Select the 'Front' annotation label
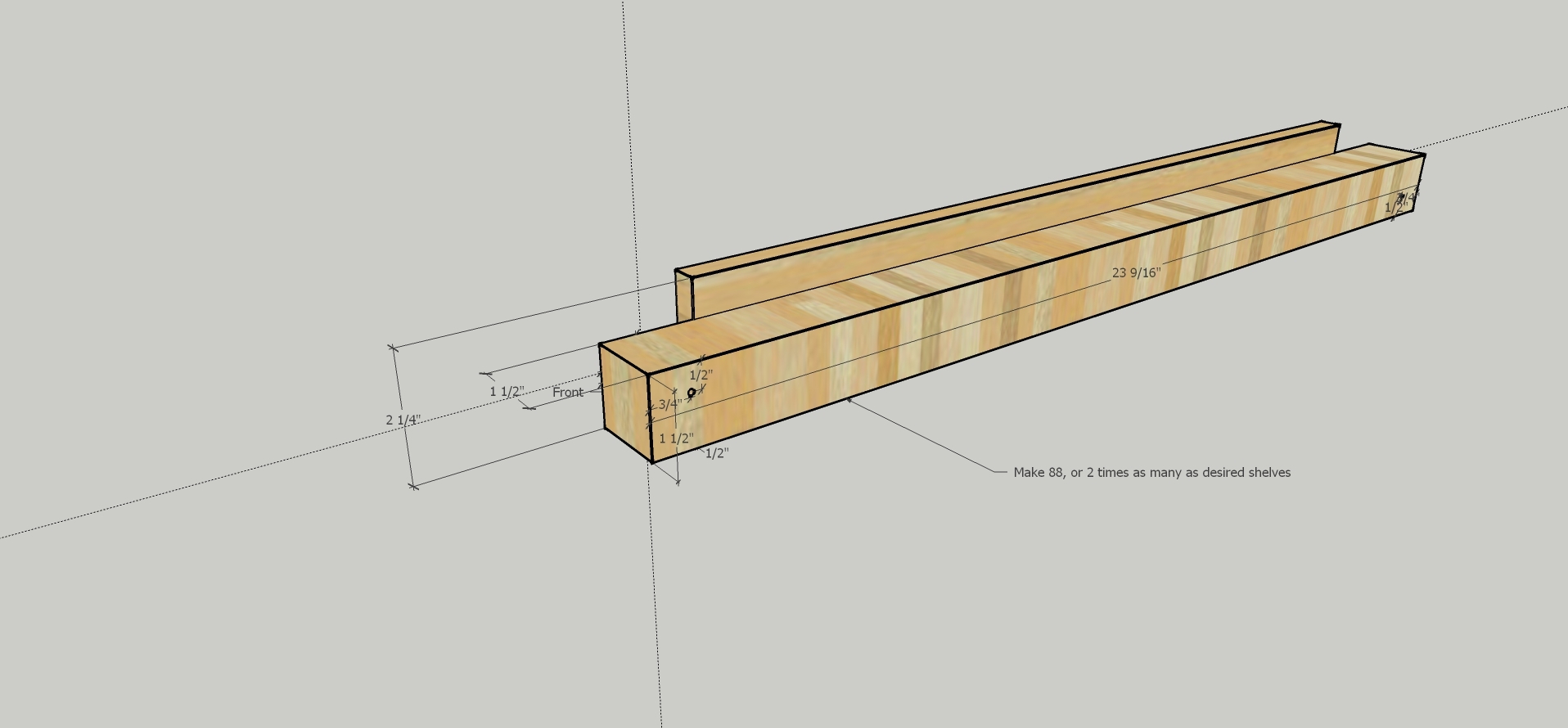This screenshot has height=728, width=1568. point(568,393)
